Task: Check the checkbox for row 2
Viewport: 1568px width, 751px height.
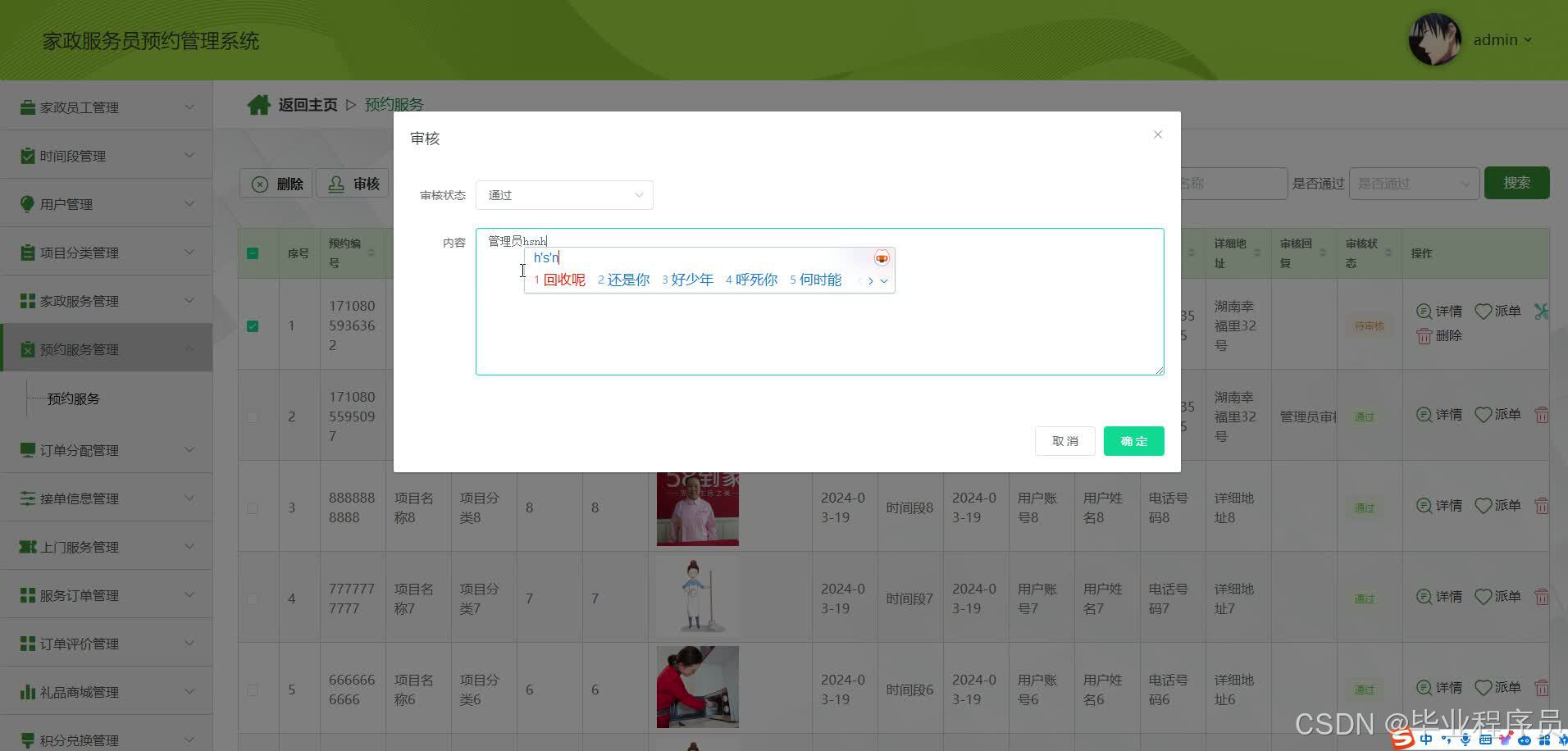Action: pos(253,416)
